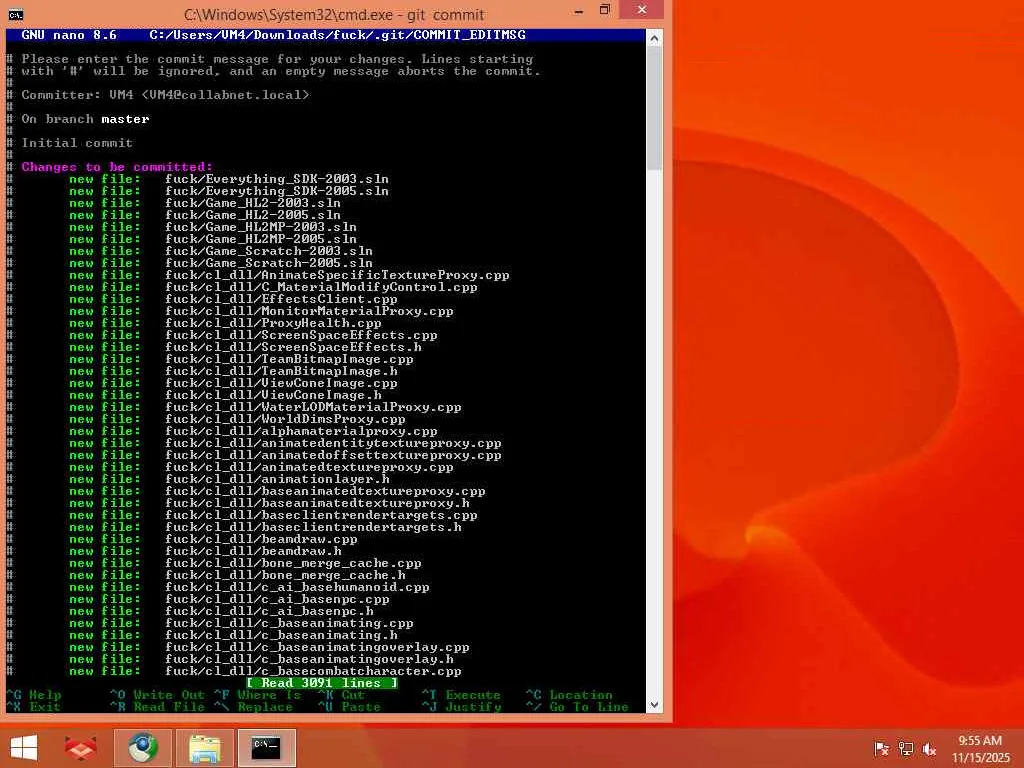
Task: Click the ^G Help shortcut label
Action: click(x=33, y=695)
